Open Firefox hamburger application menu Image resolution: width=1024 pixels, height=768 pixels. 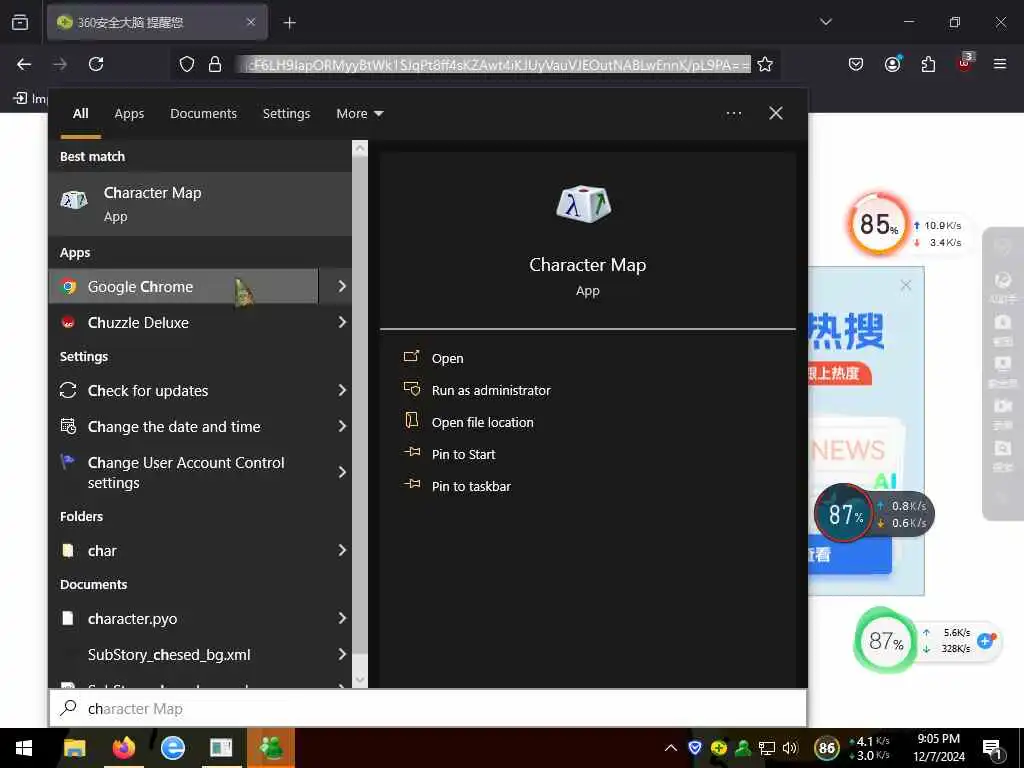click(1000, 64)
